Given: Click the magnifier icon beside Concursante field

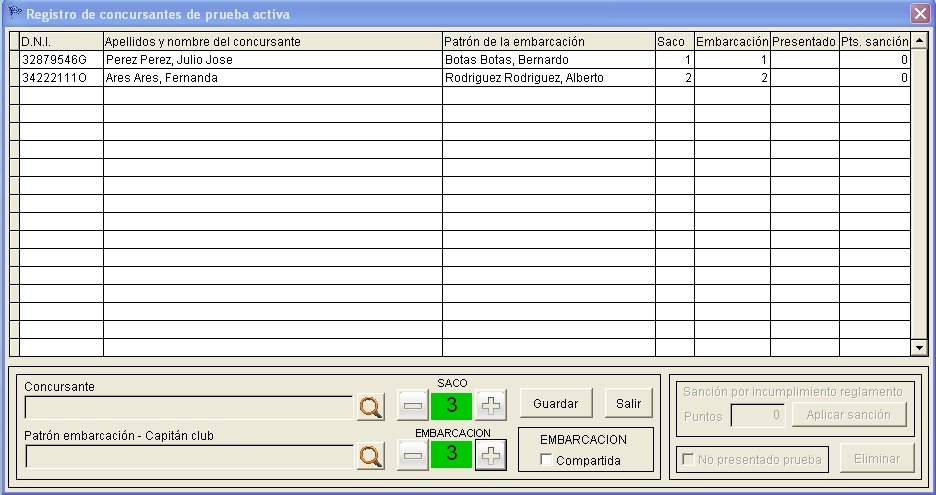Looking at the screenshot, I should 370,406.
